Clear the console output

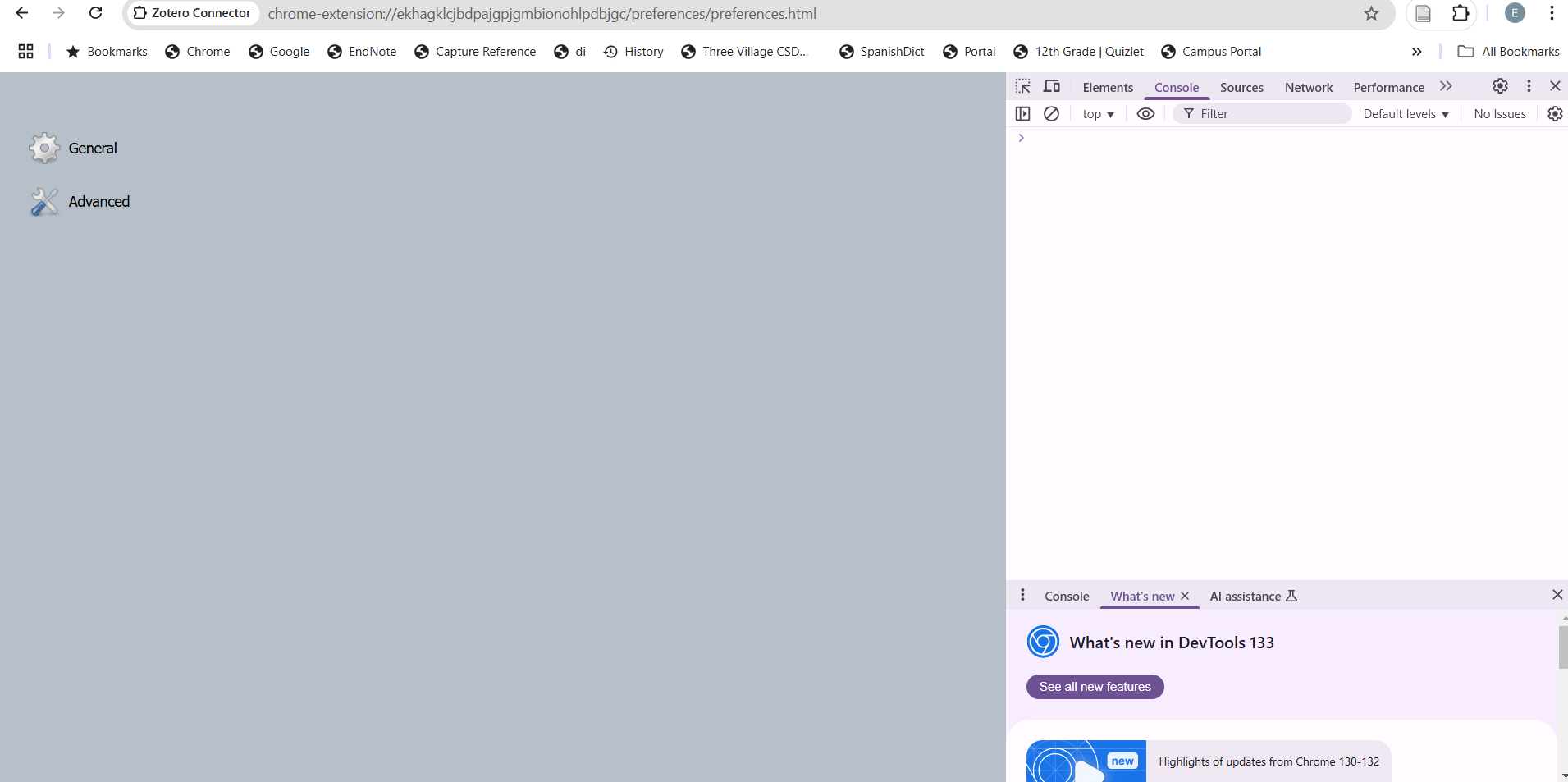click(1051, 114)
